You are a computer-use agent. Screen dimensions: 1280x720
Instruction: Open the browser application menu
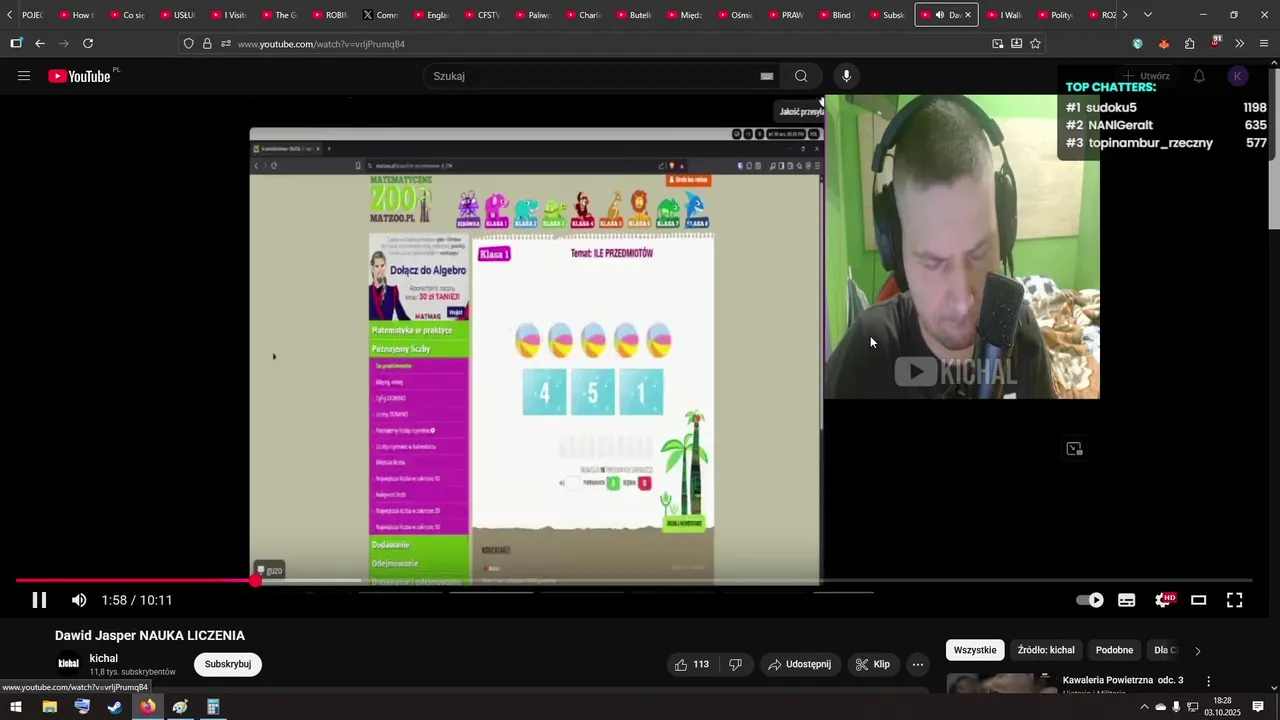point(1264,43)
